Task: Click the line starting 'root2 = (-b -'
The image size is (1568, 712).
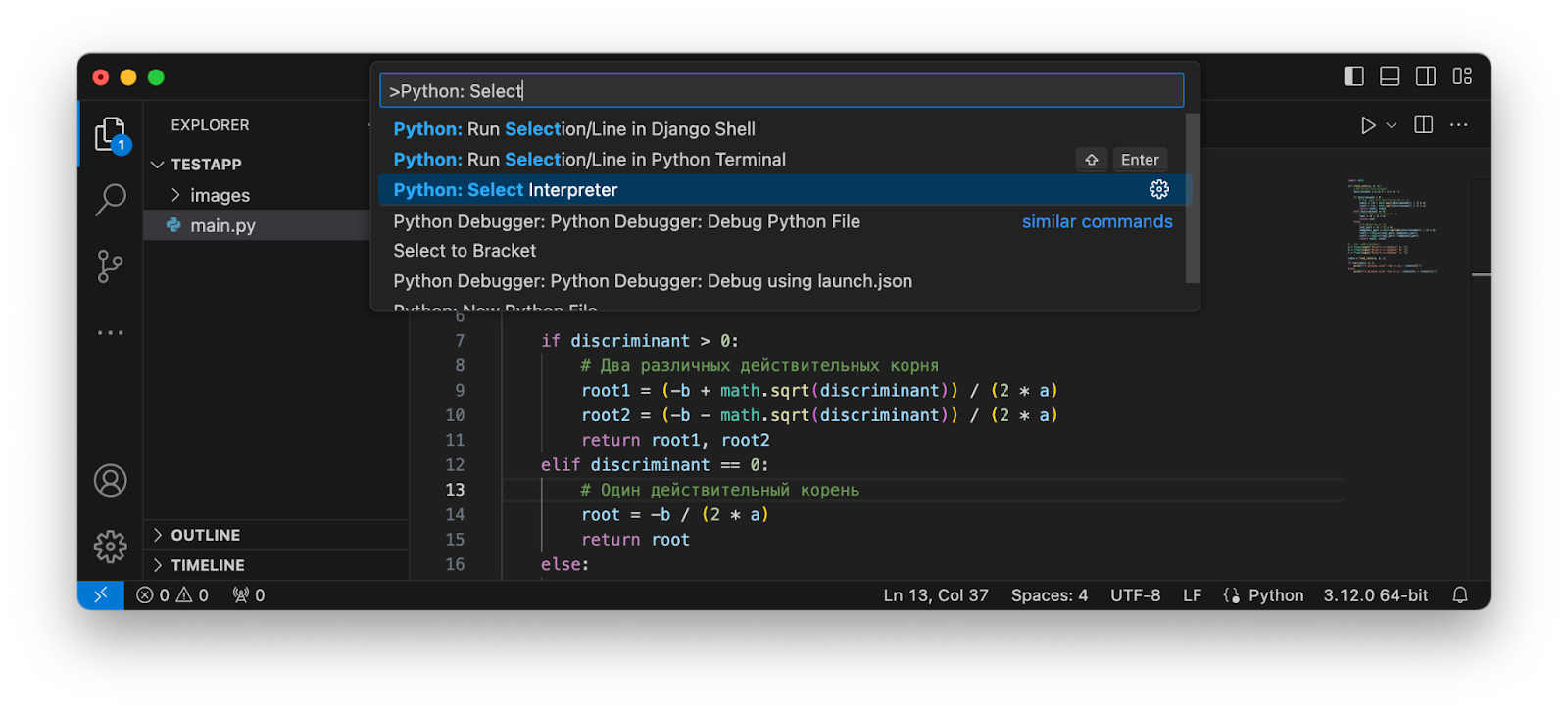Action: [819, 415]
